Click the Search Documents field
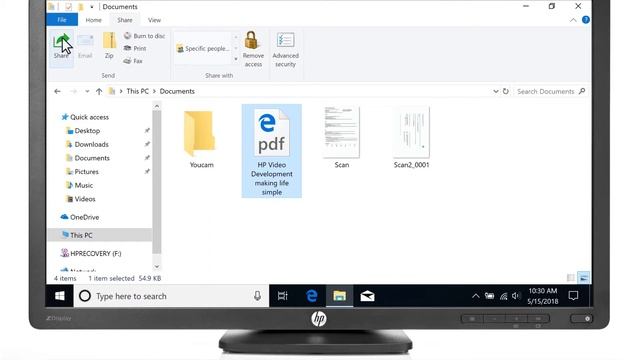The width and height of the screenshot is (640, 360). tap(551, 91)
